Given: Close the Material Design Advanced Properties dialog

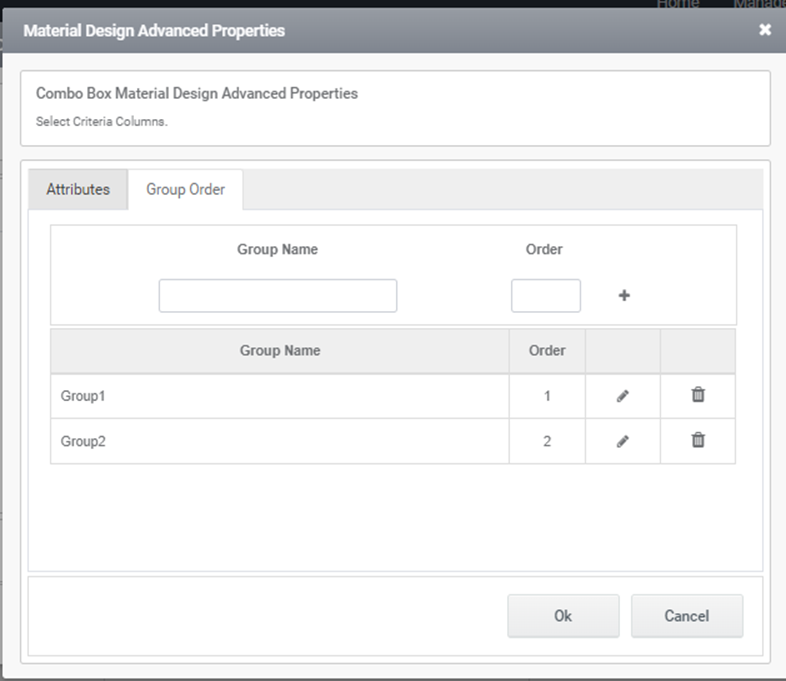Looking at the screenshot, I should pyautogui.click(x=765, y=30).
